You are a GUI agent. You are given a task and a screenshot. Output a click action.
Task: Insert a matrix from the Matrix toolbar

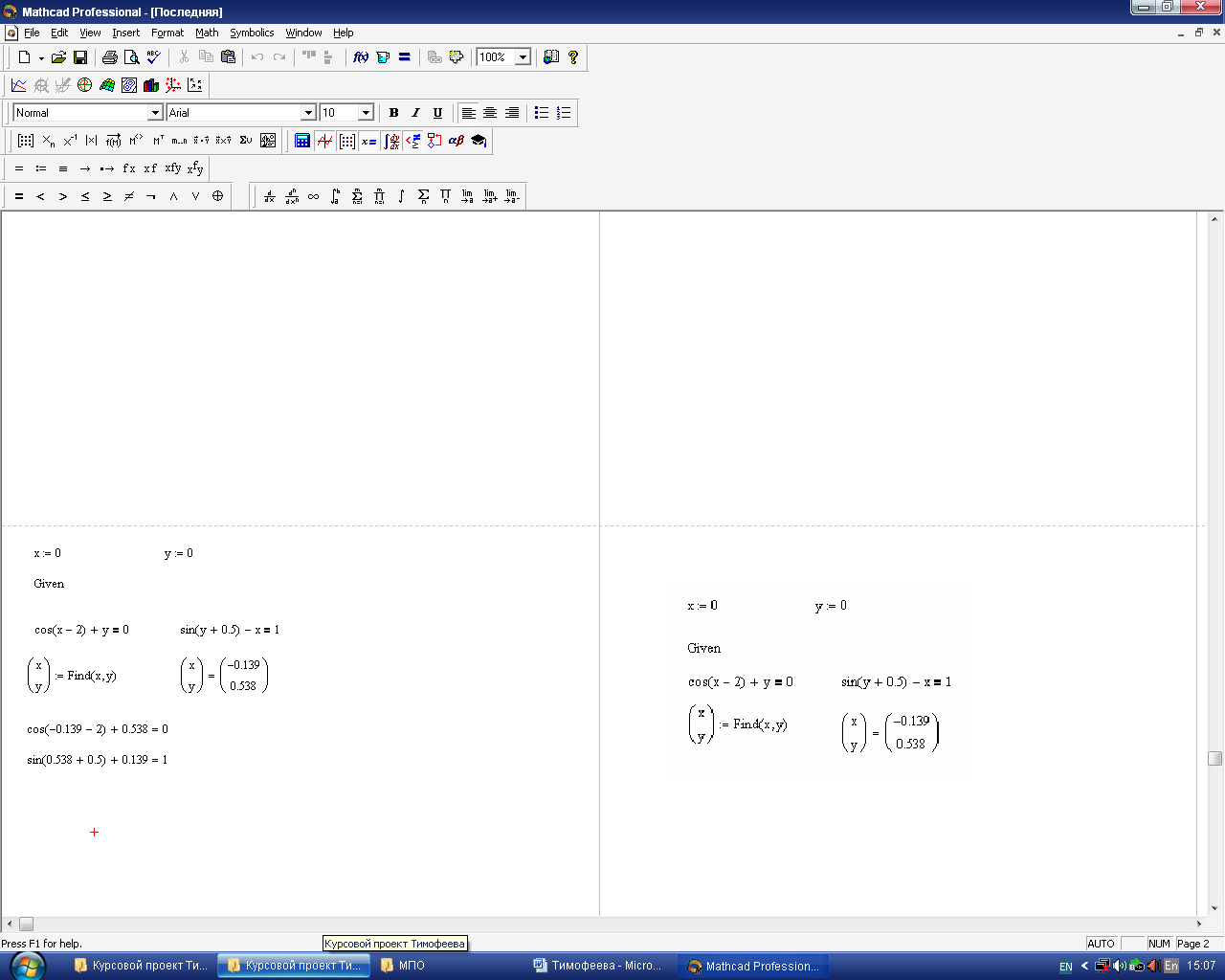pos(26,141)
